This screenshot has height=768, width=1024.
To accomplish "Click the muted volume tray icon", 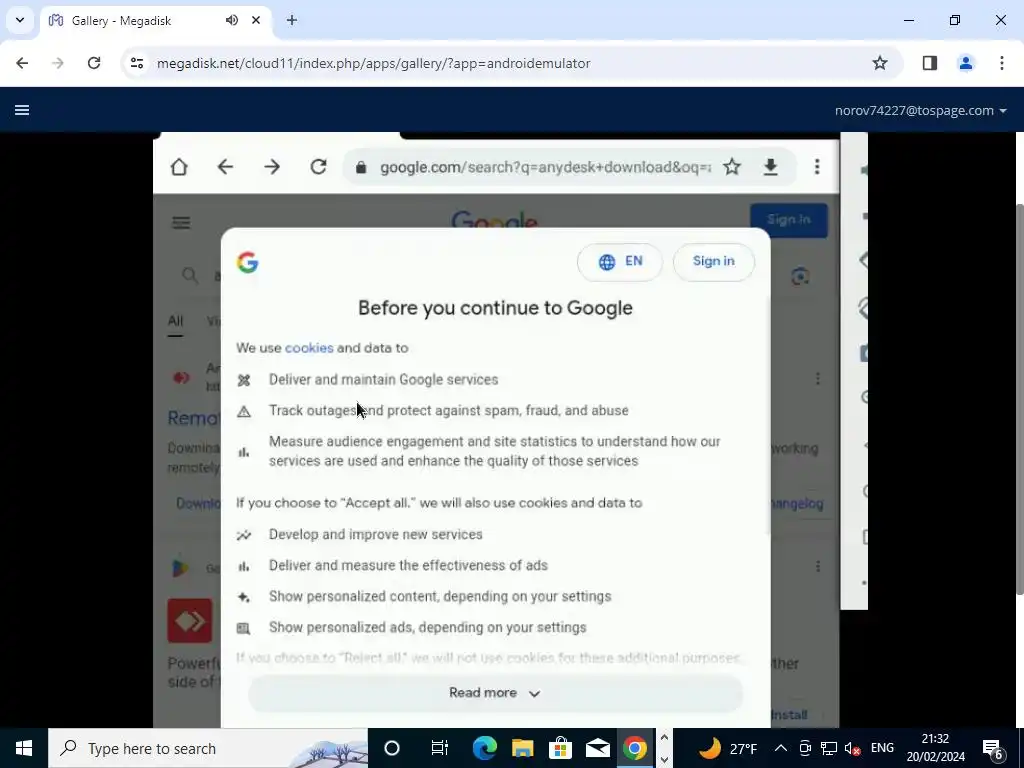I will click(852, 748).
